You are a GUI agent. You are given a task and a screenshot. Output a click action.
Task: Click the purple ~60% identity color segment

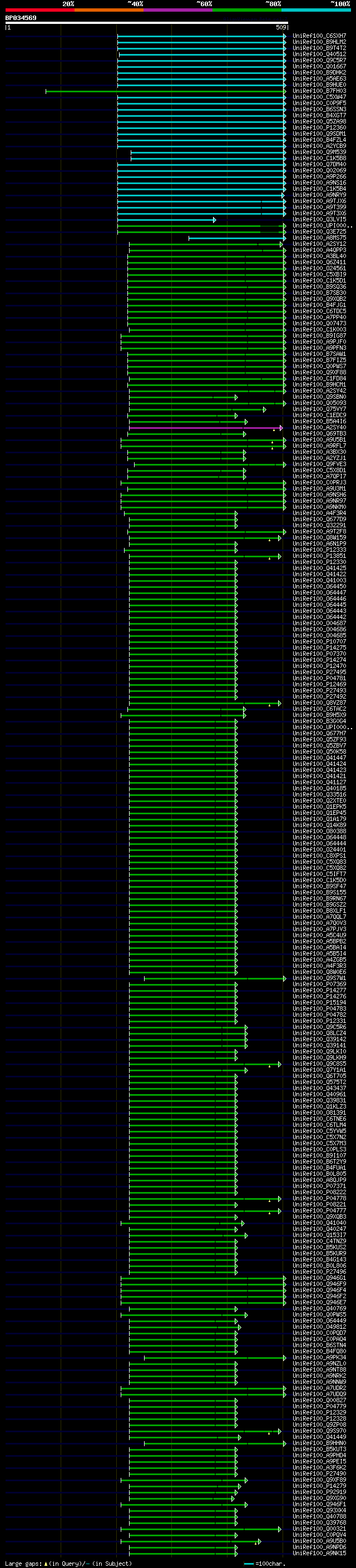tap(177, 10)
